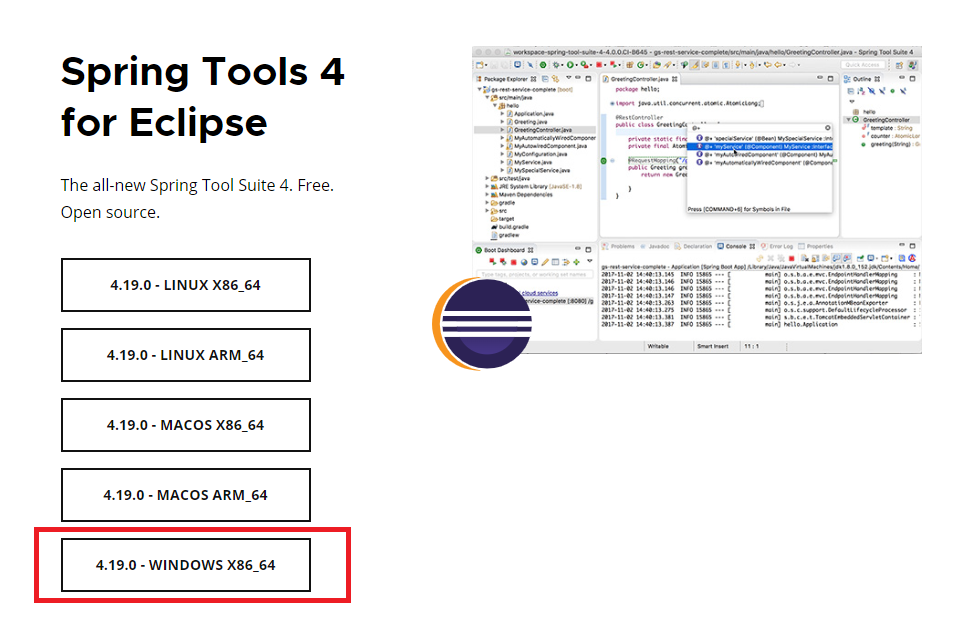The width and height of the screenshot is (976, 623).
Task: Click the "The all-new Spring Tool Suite 4" description
Action: [x=197, y=199]
